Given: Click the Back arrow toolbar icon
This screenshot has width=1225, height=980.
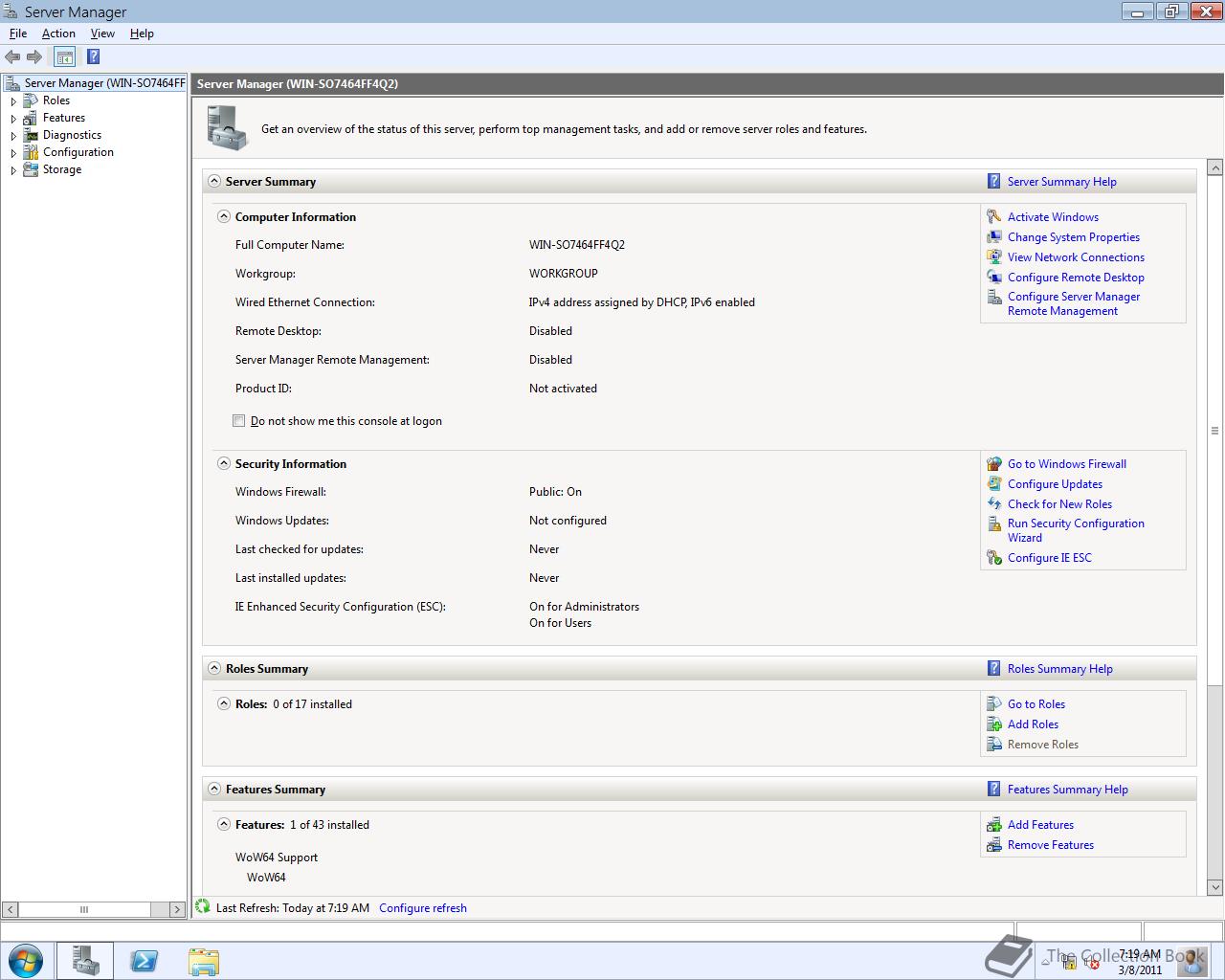Looking at the screenshot, I should point(12,57).
